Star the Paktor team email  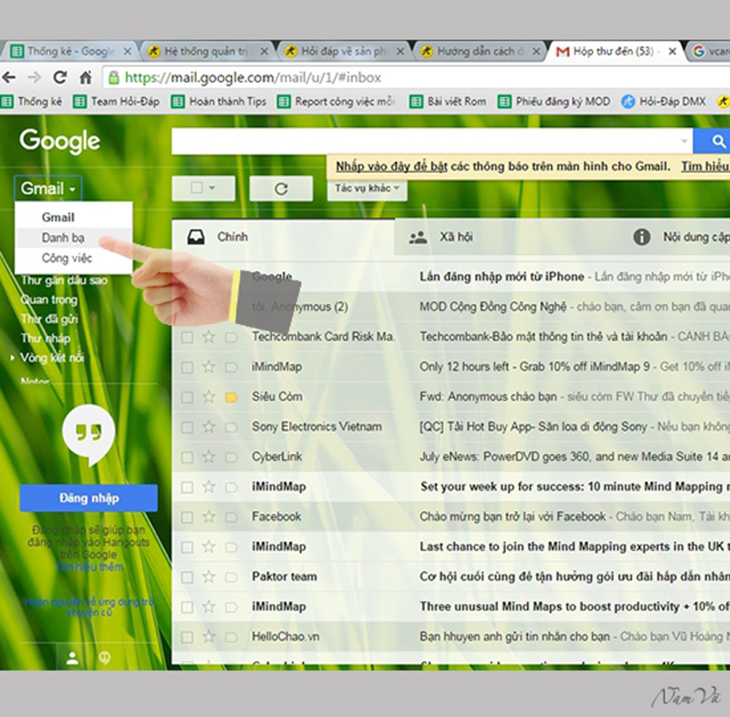pyautogui.click(x=209, y=577)
